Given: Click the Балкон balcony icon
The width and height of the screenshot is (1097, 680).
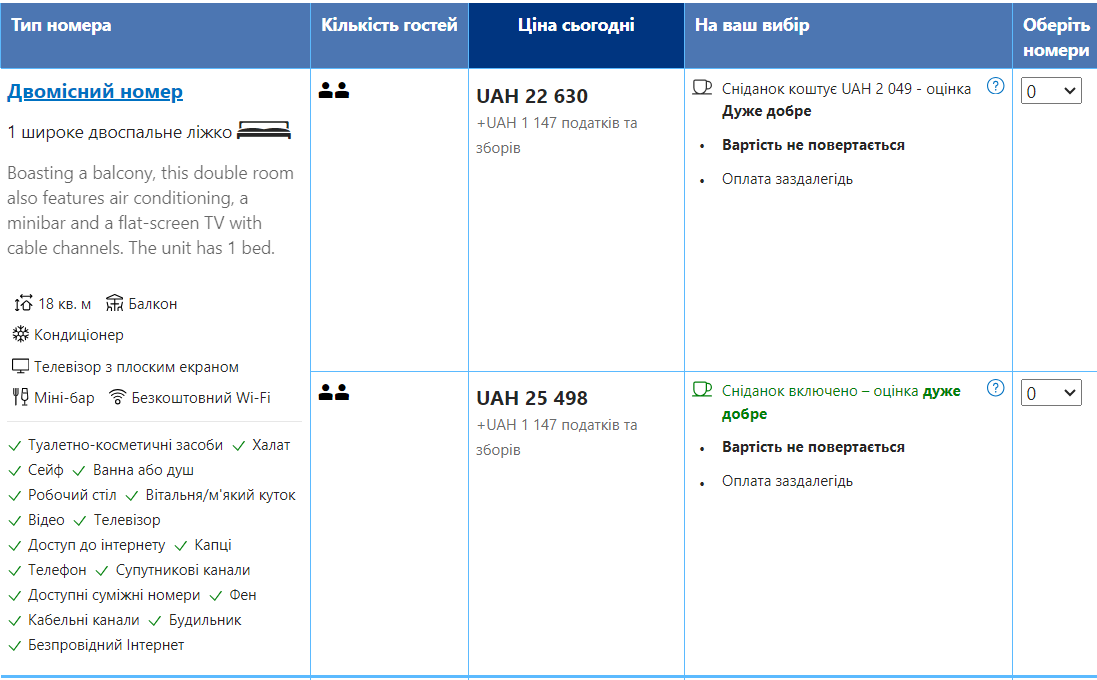Looking at the screenshot, I should pyautogui.click(x=114, y=303).
